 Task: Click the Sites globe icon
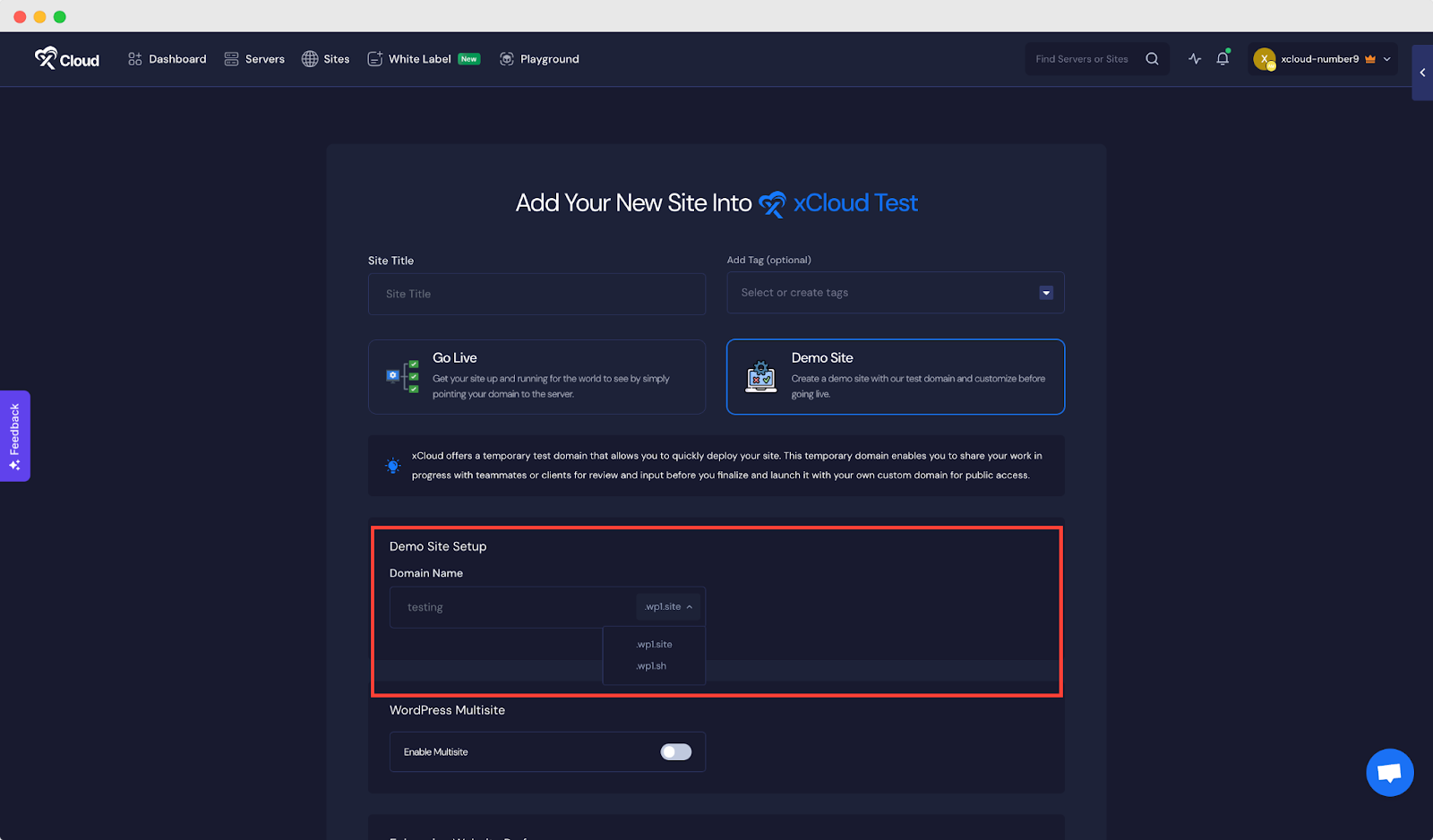click(309, 58)
